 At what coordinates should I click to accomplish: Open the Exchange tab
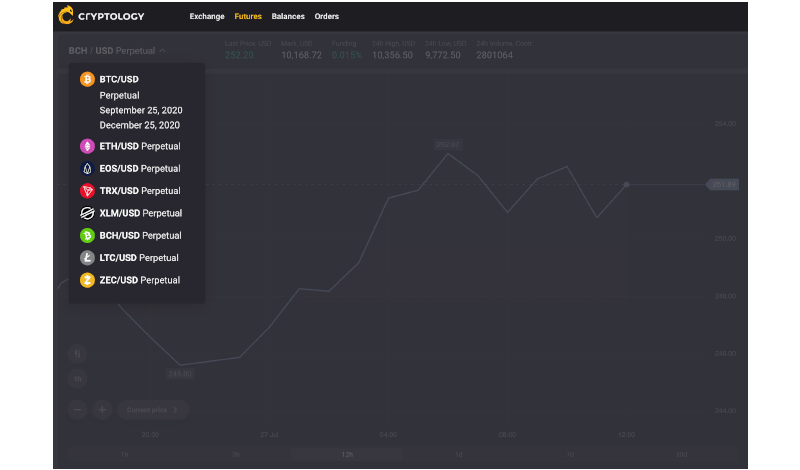207,17
